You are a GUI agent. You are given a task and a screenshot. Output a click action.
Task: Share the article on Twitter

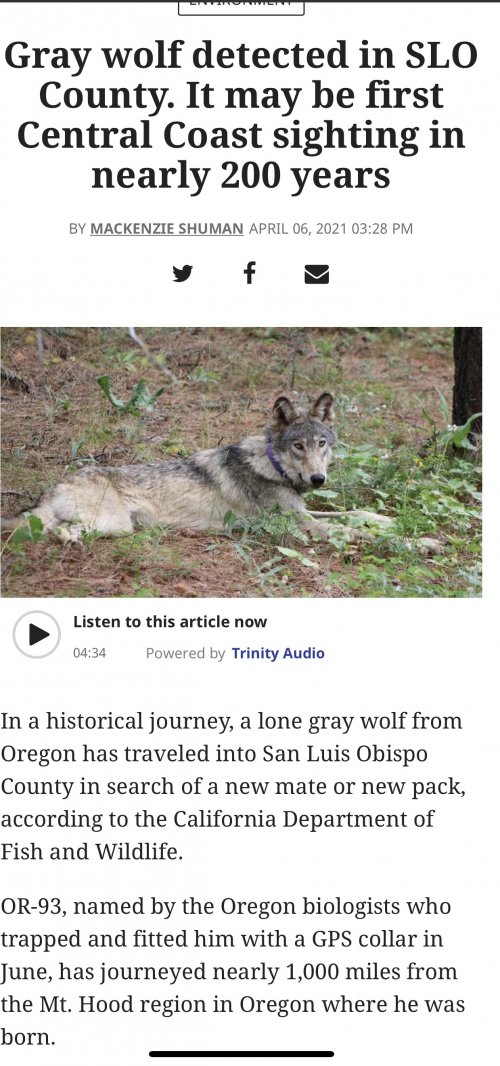point(182,274)
